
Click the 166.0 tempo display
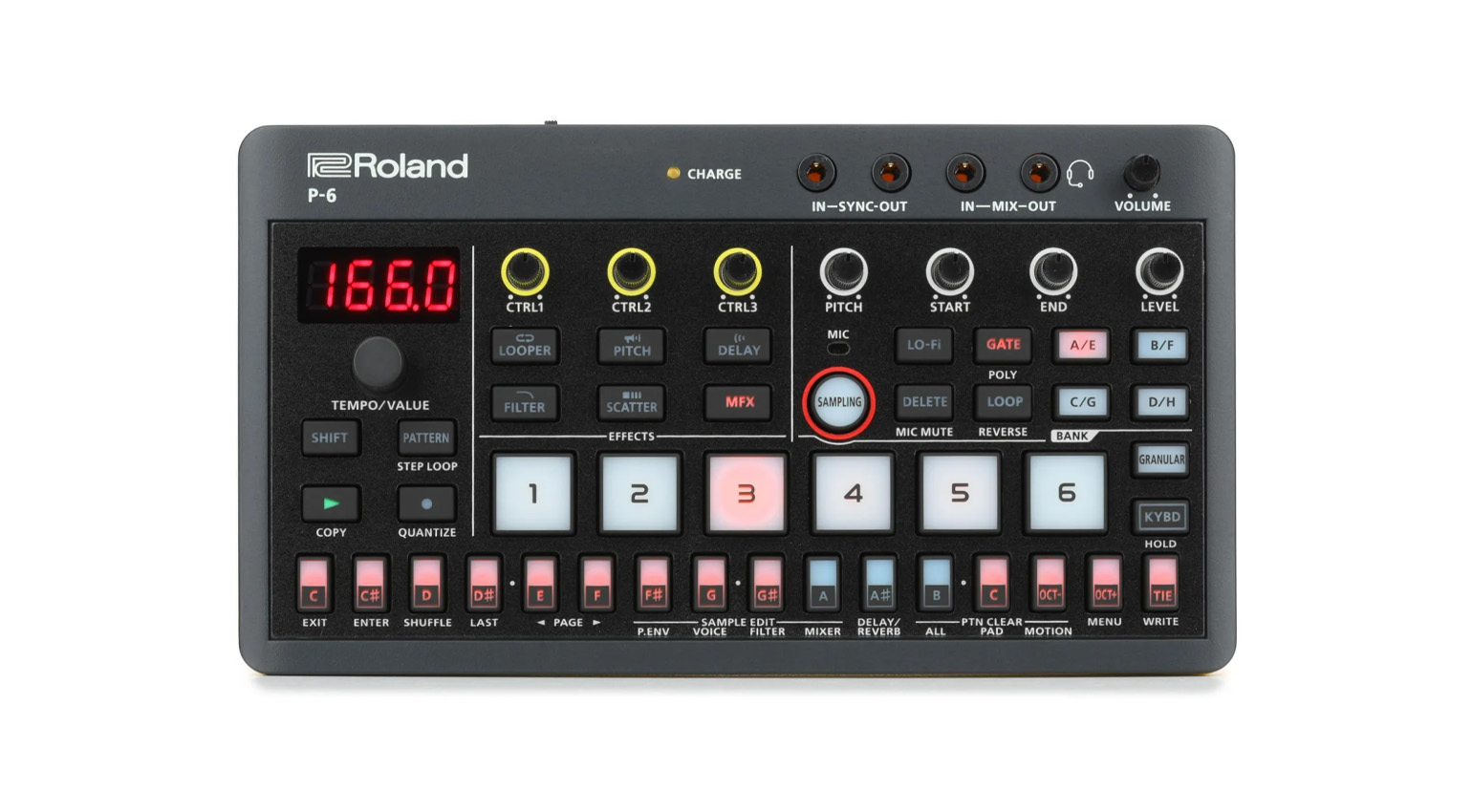[379, 285]
